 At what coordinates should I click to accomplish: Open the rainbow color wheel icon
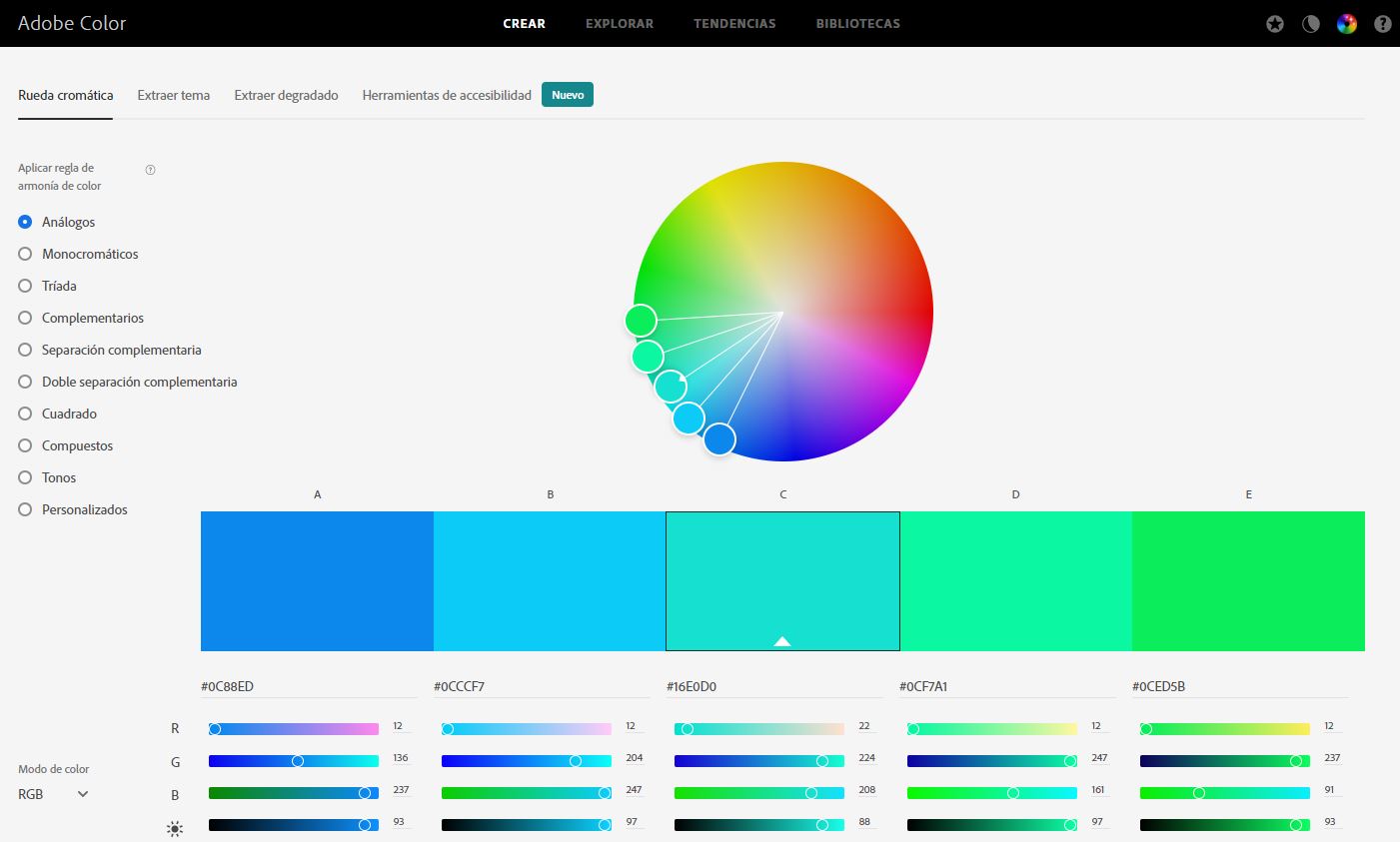pos(1347,24)
